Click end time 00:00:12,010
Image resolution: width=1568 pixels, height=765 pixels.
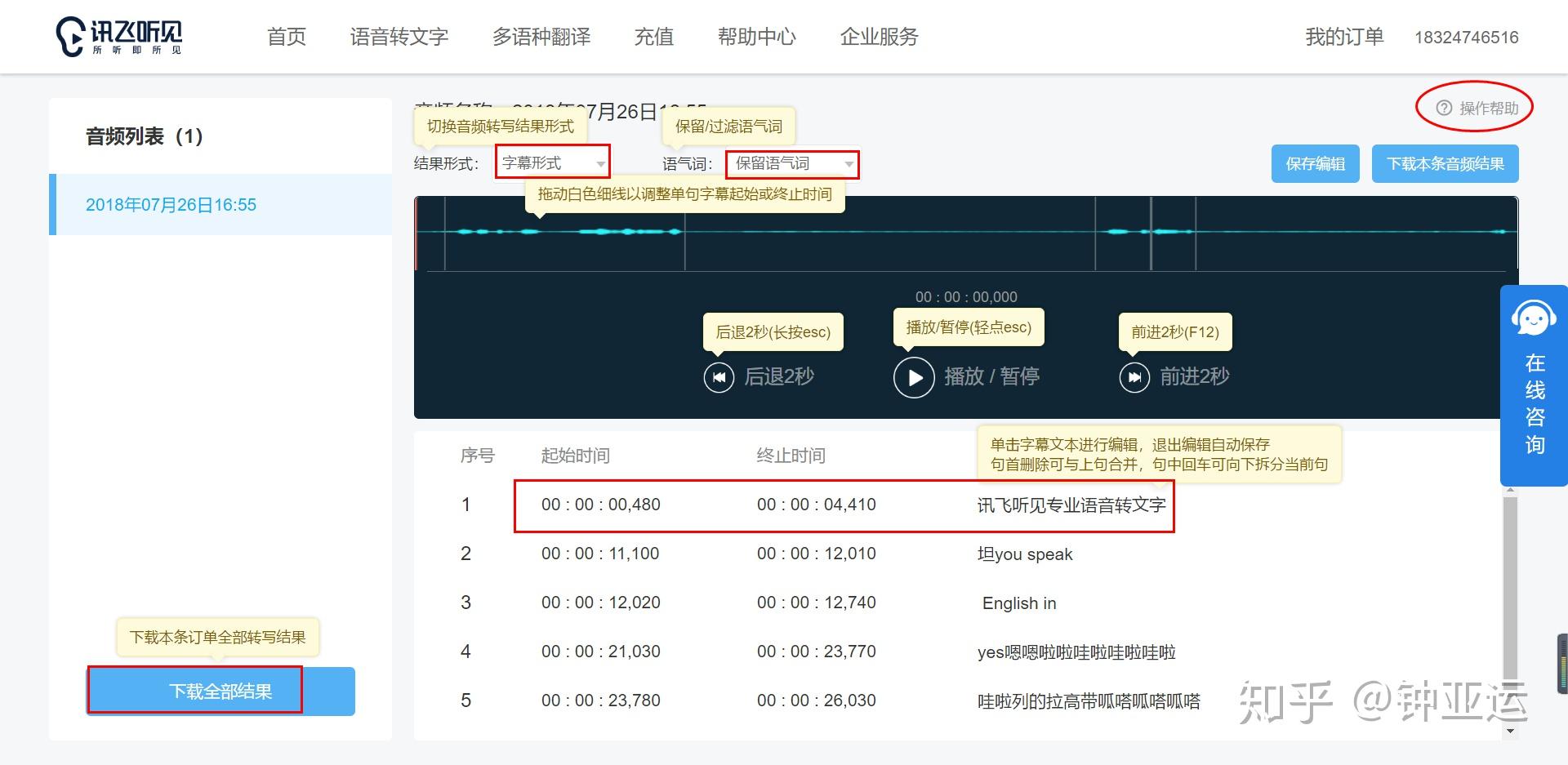tap(817, 554)
